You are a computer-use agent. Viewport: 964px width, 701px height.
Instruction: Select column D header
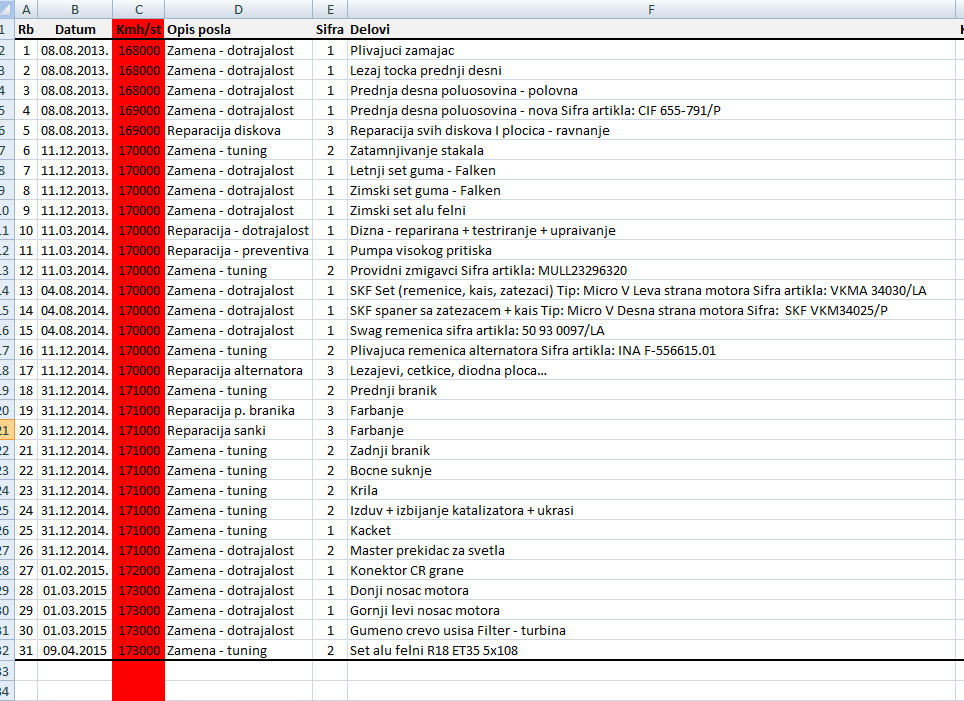239,9
